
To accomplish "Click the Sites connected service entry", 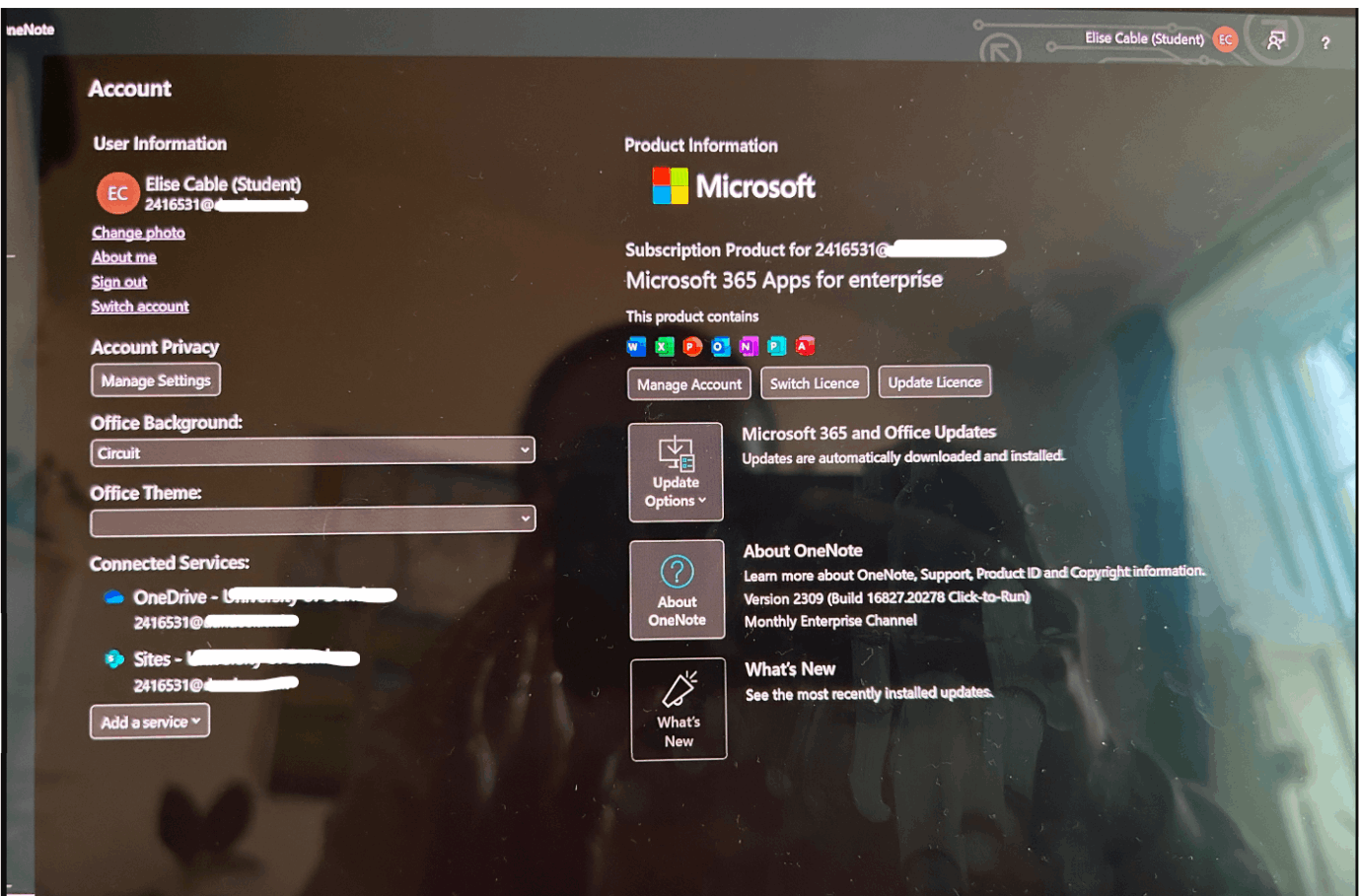I will pos(232,670).
